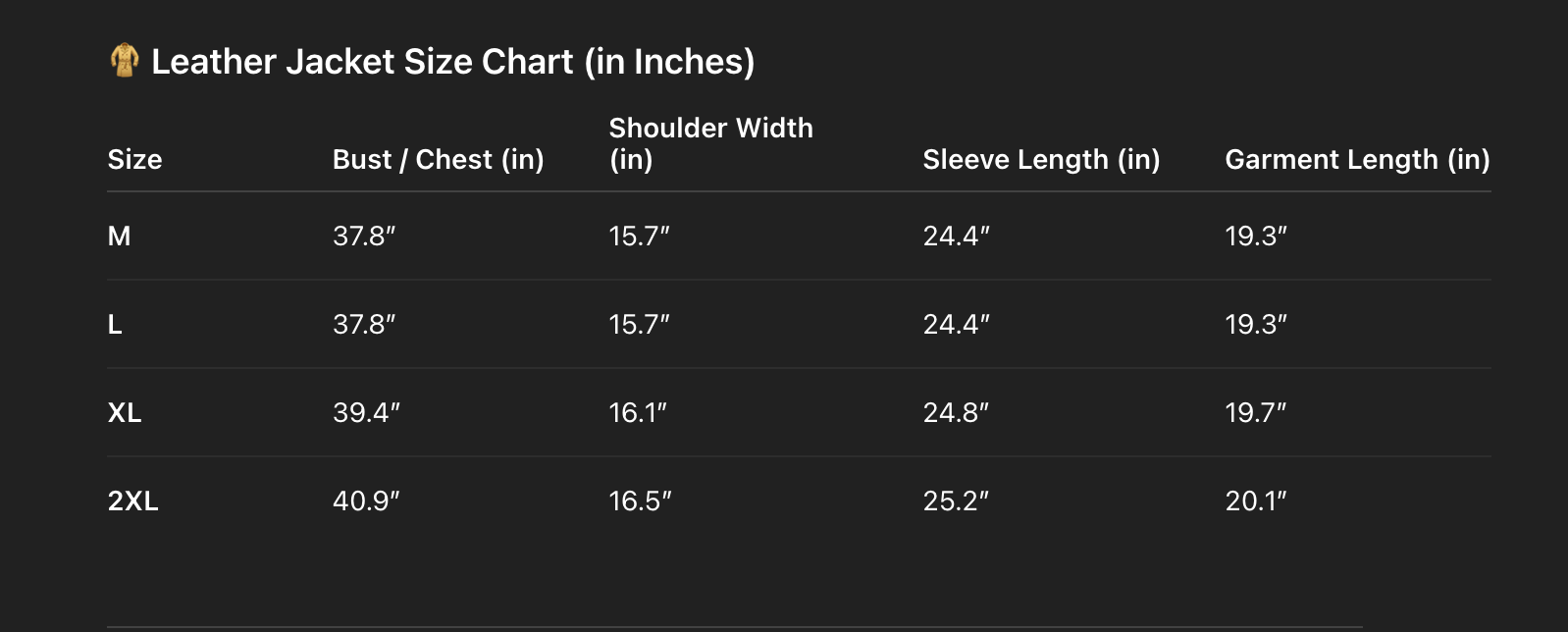Select the 40.9″ bust value for 2XL
The height and width of the screenshot is (632, 1568).
(366, 501)
